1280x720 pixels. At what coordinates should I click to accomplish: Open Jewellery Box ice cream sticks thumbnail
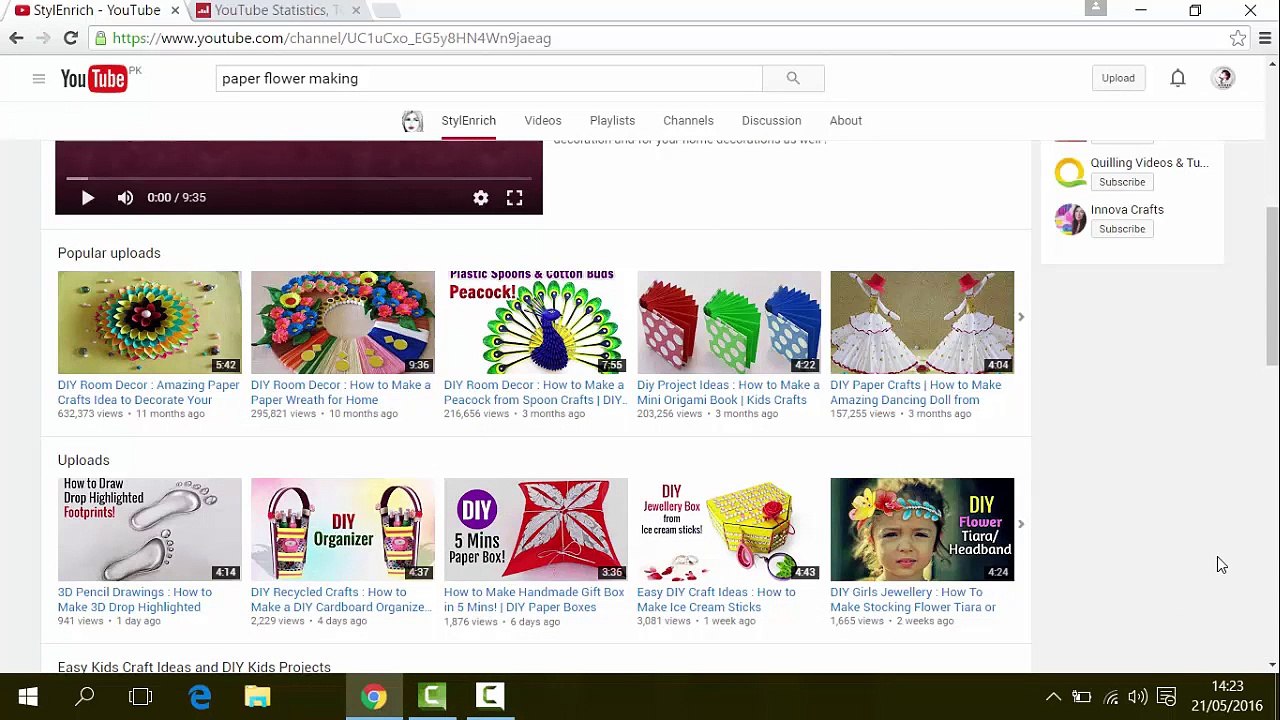pyautogui.click(x=729, y=529)
